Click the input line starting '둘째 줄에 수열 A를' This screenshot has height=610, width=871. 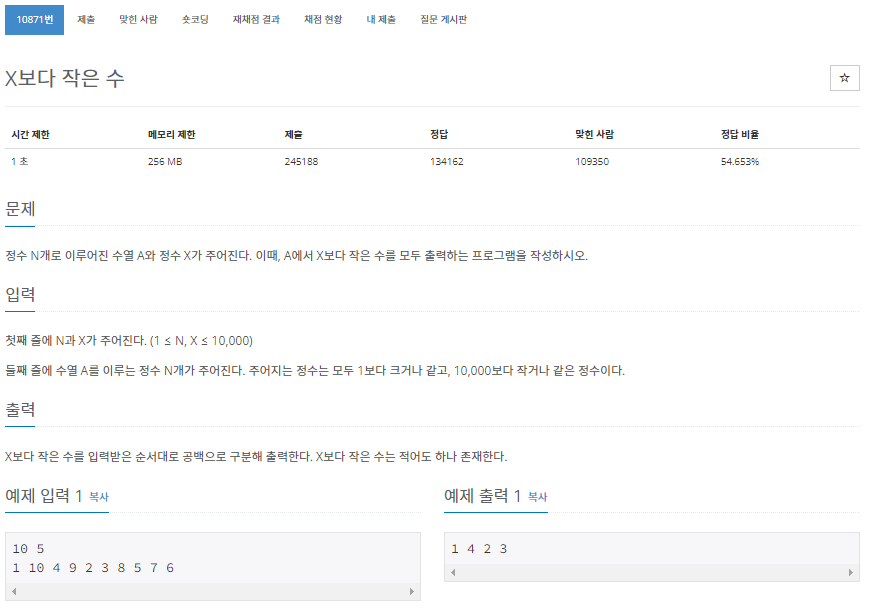(315, 371)
